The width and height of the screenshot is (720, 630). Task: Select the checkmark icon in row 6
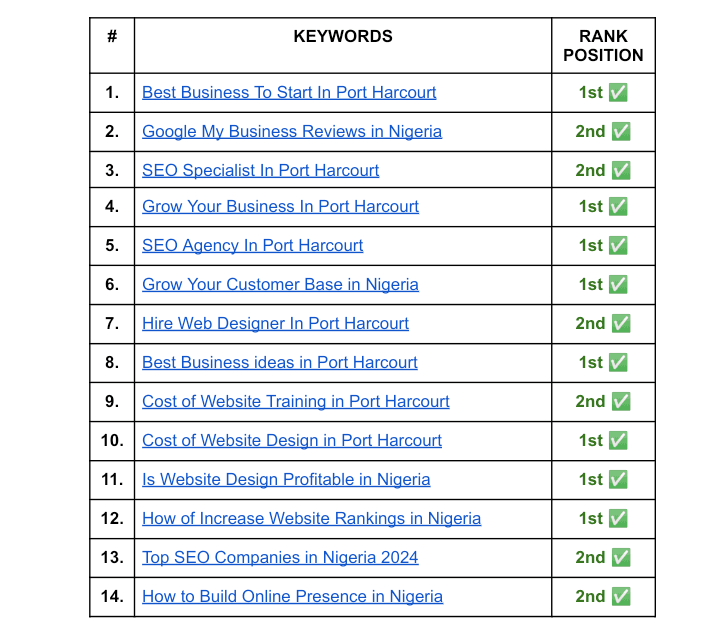(618, 285)
